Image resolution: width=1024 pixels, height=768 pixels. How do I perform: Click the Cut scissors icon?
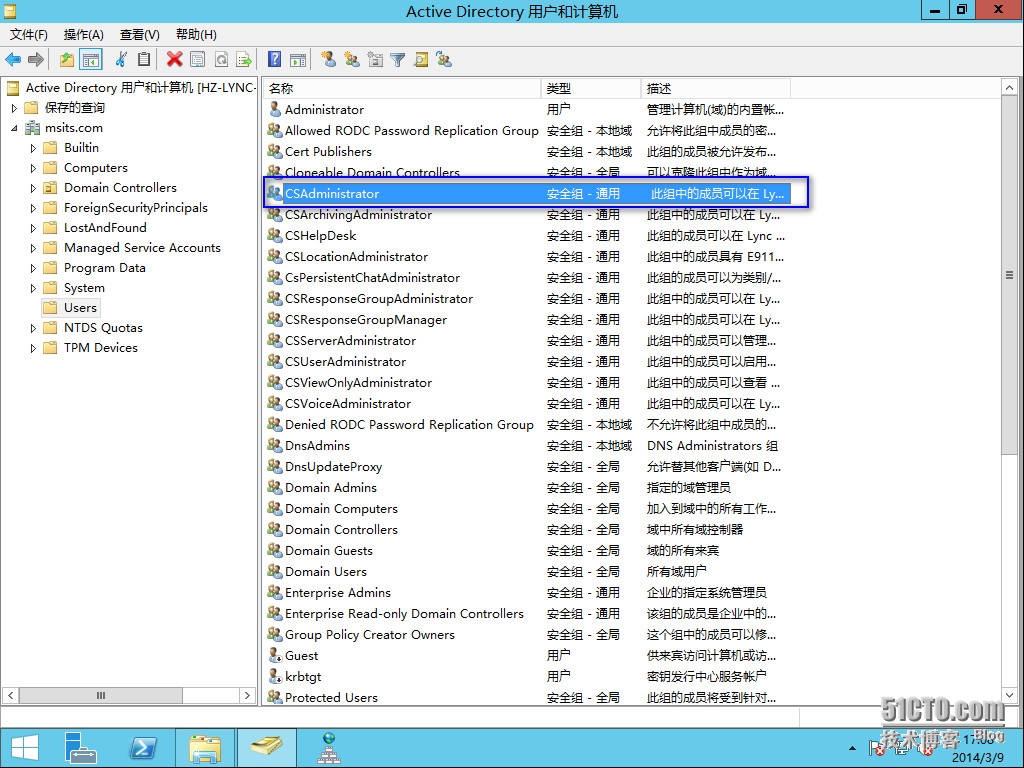[121, 60]
